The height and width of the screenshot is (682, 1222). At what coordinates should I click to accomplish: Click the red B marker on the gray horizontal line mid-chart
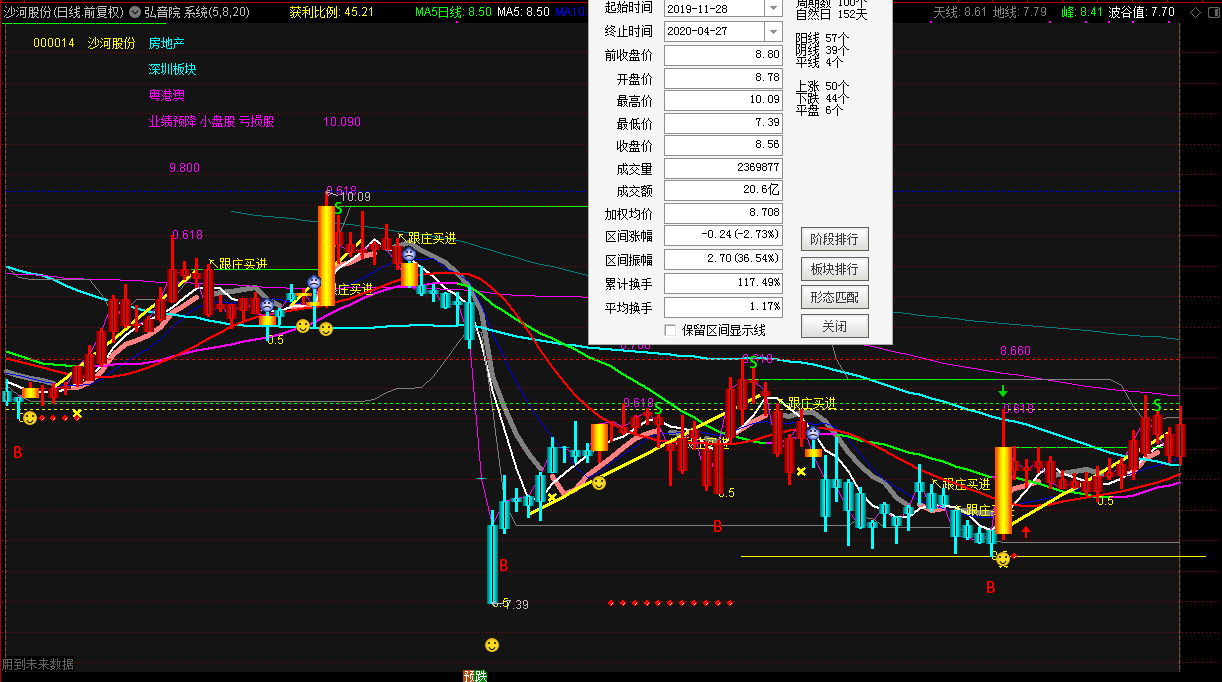[717, 526]
